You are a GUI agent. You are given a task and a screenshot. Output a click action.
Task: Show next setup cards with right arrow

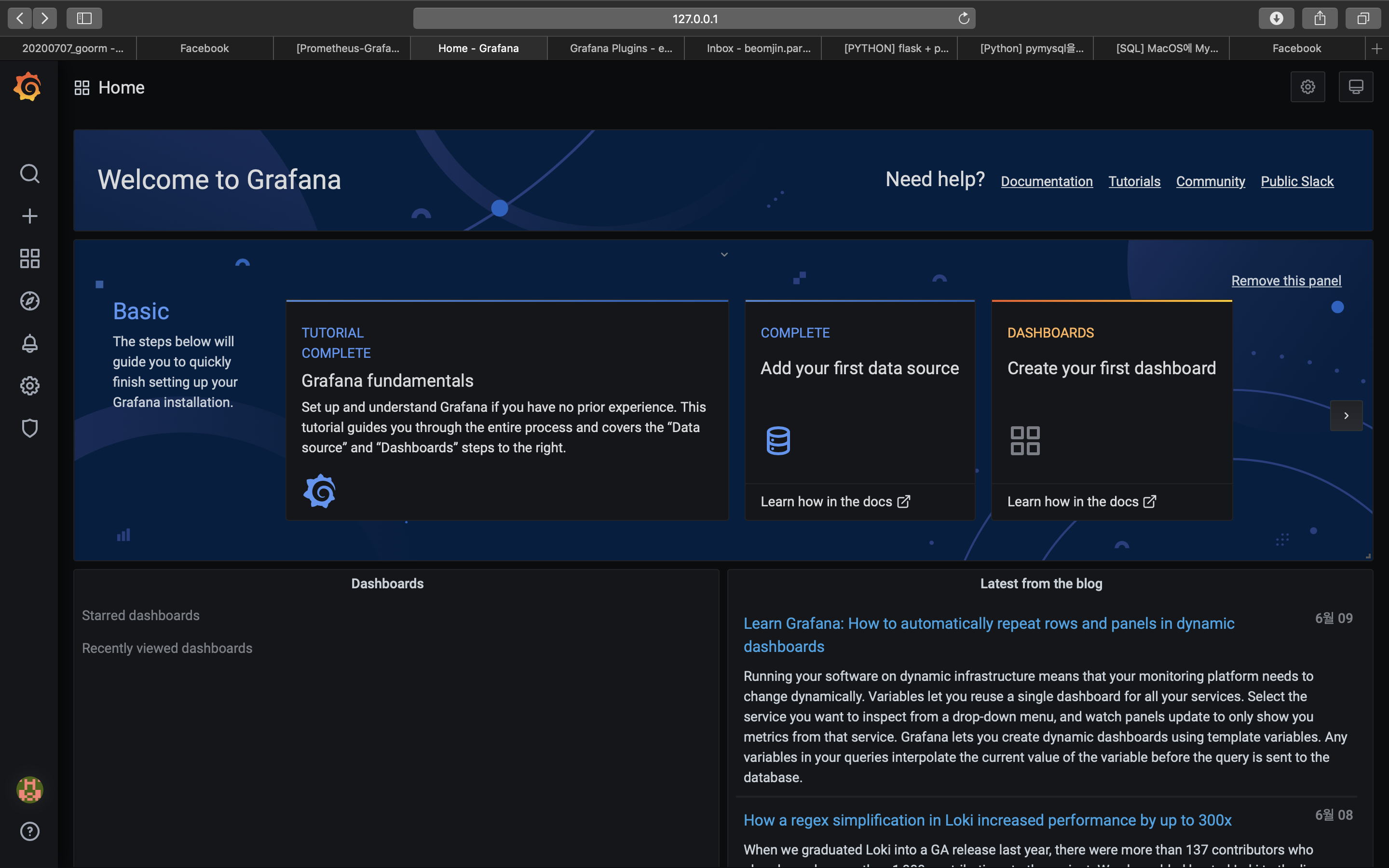tap(1346, 416)
